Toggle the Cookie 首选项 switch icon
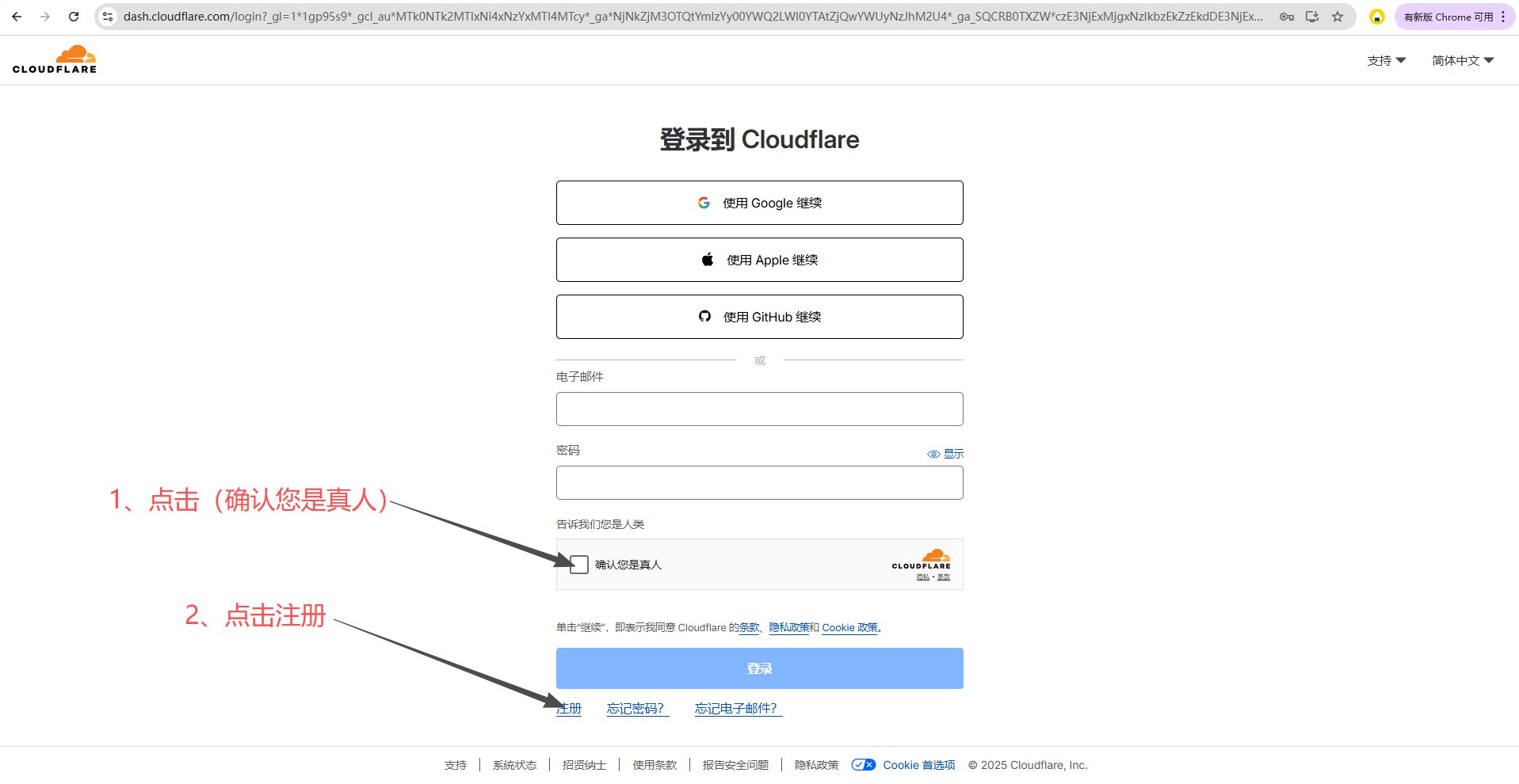 tap(863, 765)
